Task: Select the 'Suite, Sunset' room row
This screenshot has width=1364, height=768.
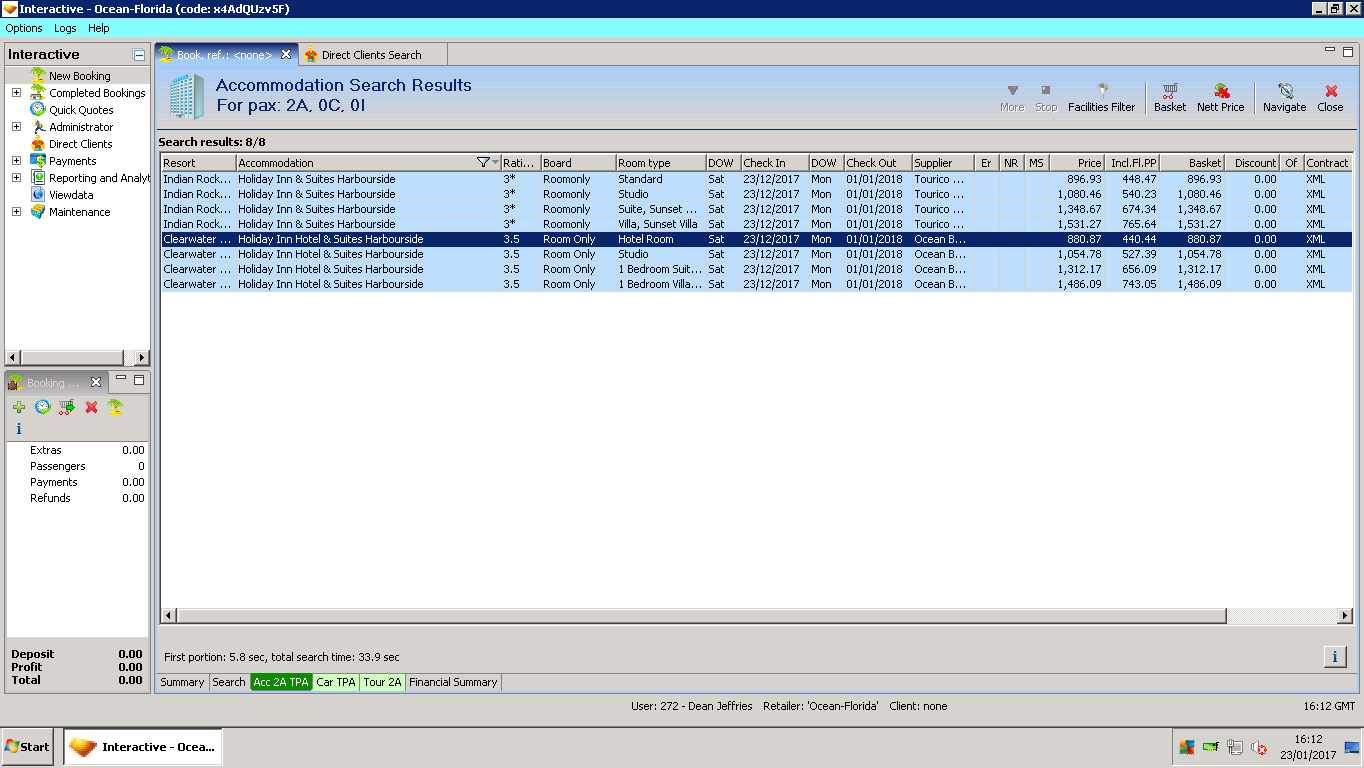Action: pyautogui.click(x=756, y=209)
